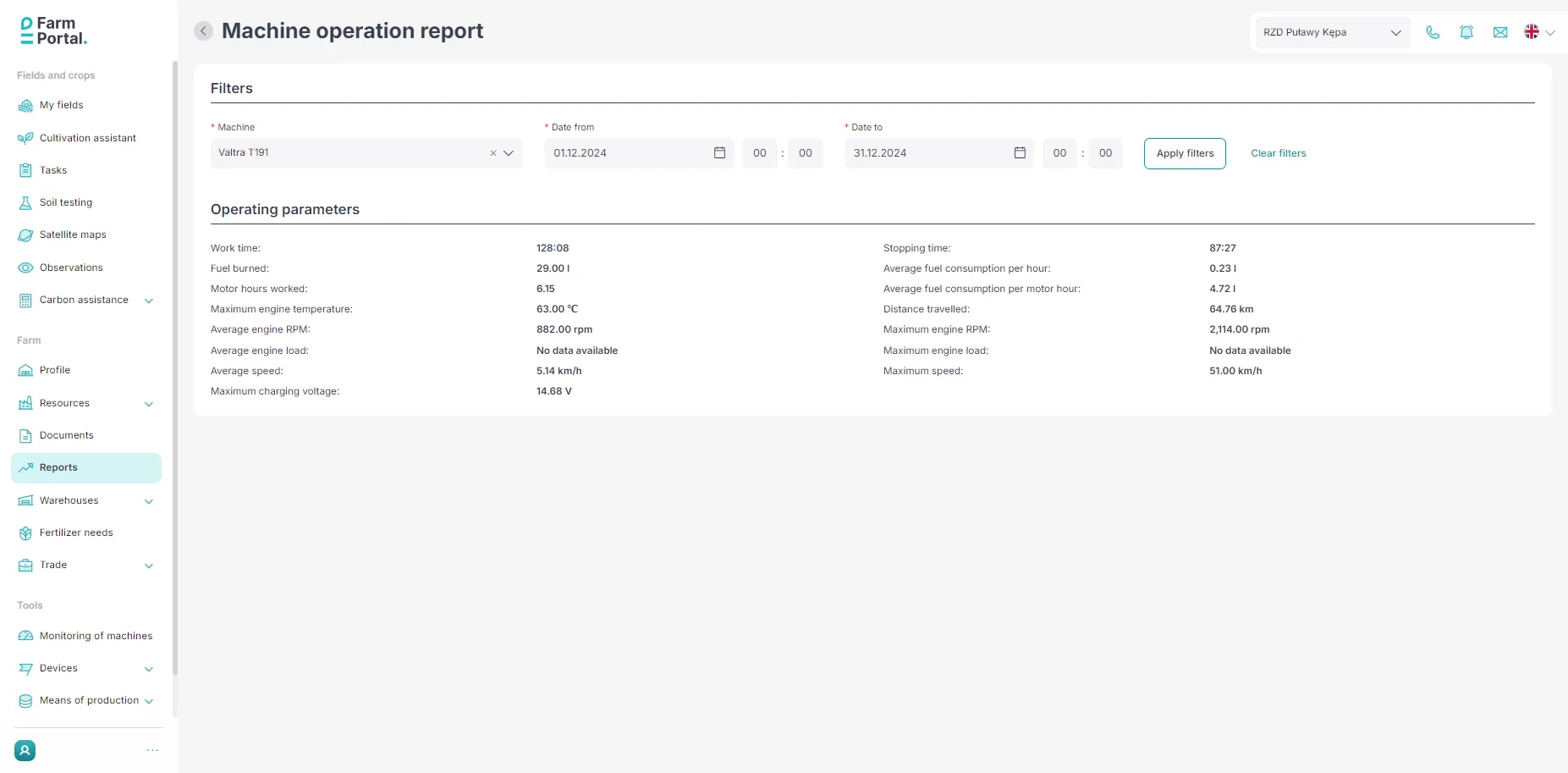The image size is (1568, 773).
Task: Click the Resources factory icon
Action: [x=25, y=403]
